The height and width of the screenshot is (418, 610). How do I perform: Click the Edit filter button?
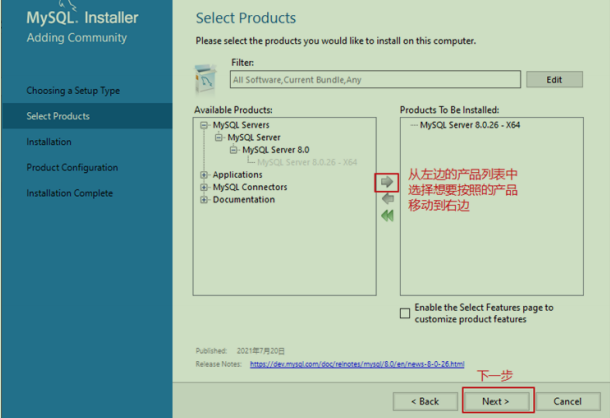(554, 79)
